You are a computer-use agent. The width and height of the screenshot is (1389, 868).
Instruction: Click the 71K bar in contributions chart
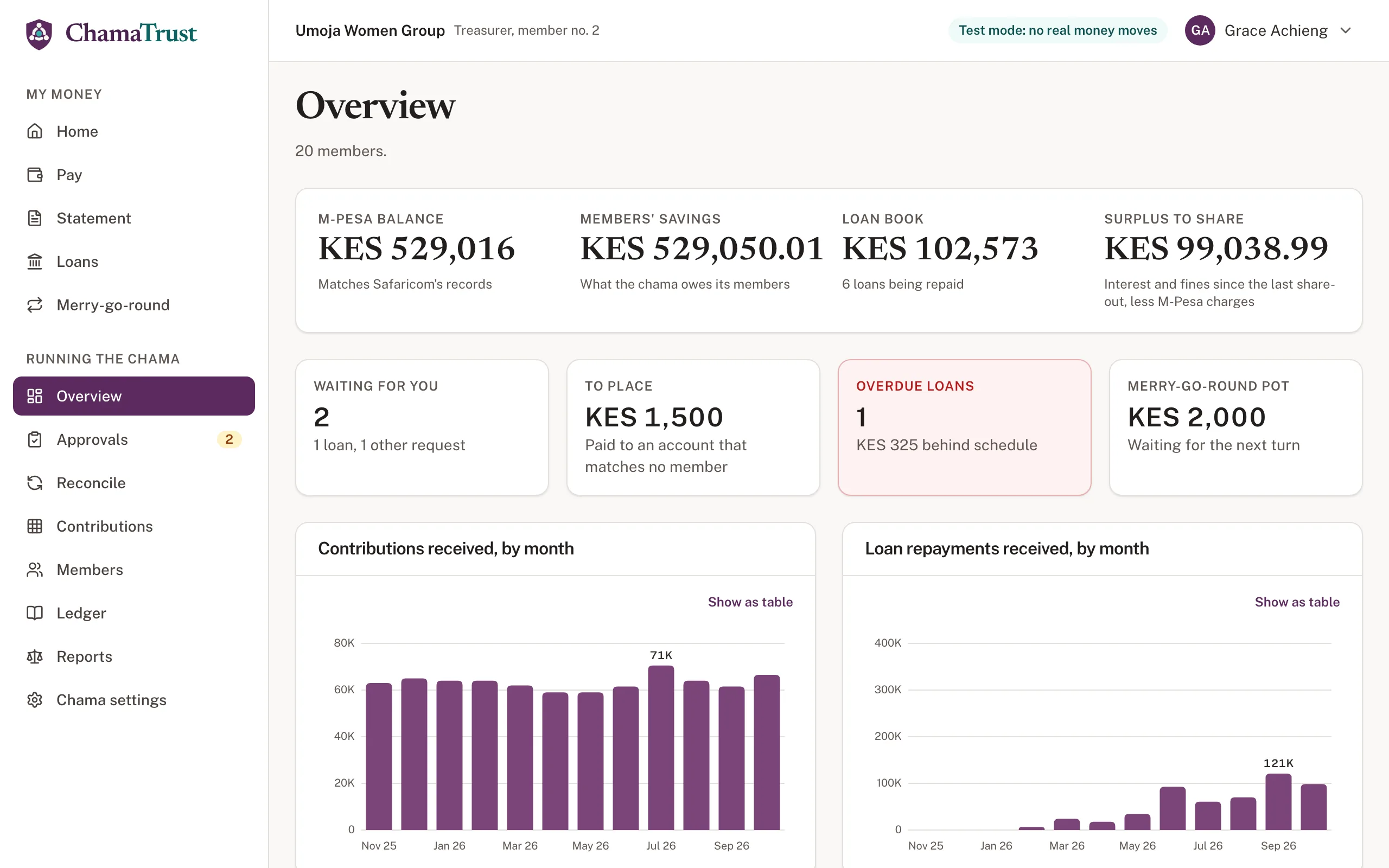[x=661, y=748]
